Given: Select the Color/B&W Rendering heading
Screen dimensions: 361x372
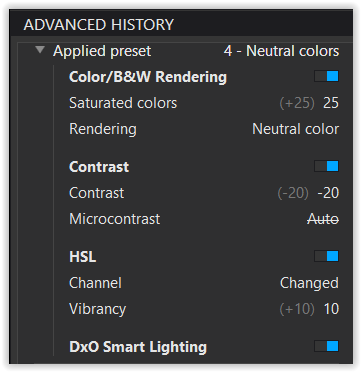Looking at the screenshot, I should [148, 77].
